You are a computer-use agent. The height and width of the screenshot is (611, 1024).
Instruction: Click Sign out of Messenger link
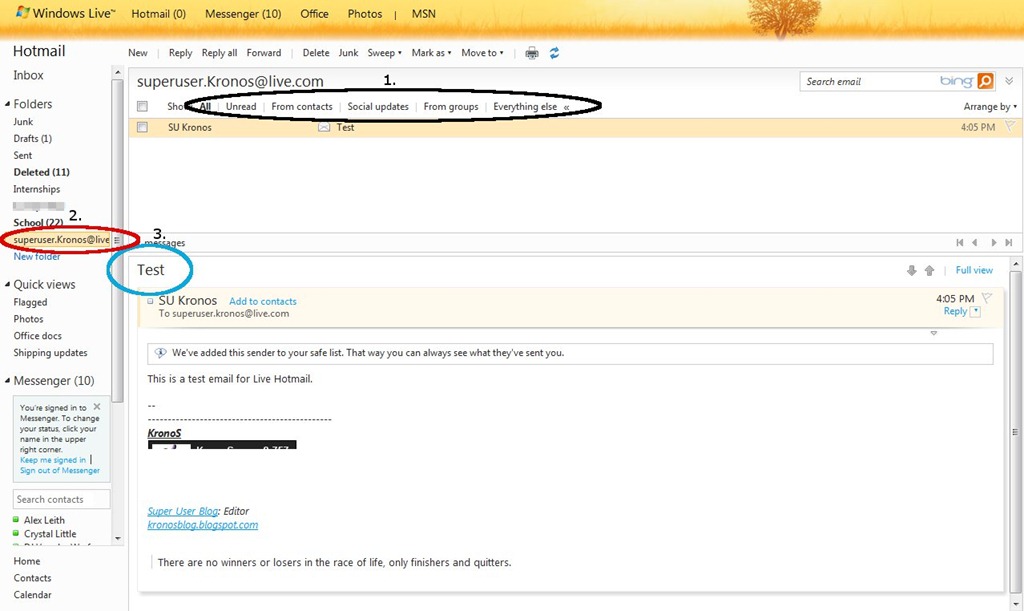click(59, 470)
